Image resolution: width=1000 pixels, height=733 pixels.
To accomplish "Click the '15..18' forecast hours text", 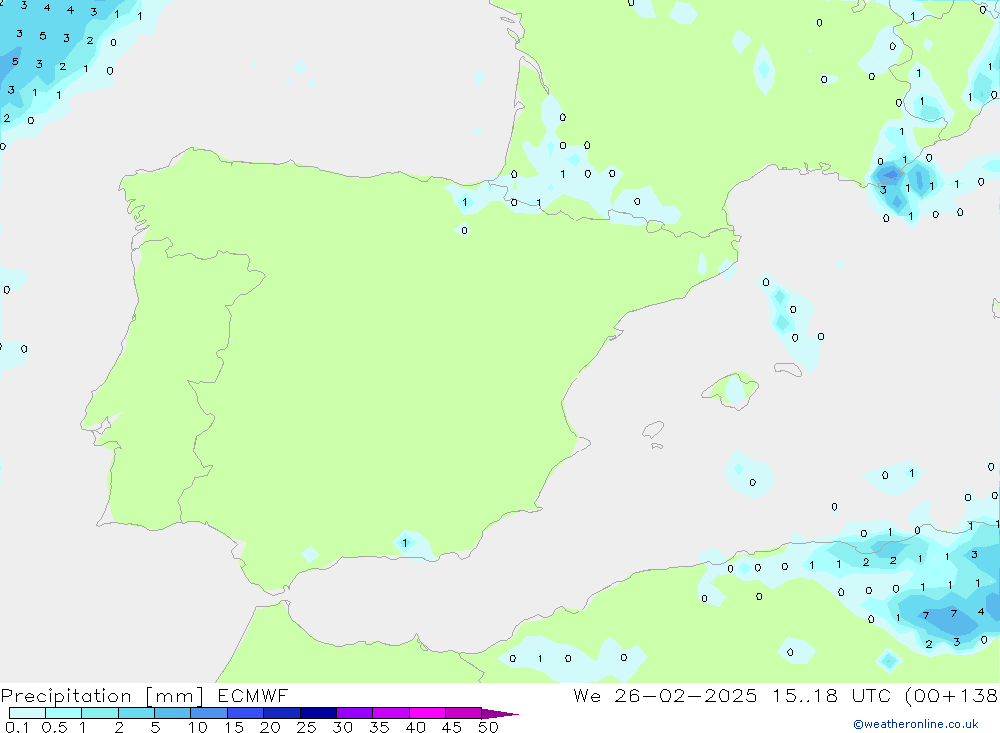I will tap(805, 695).
